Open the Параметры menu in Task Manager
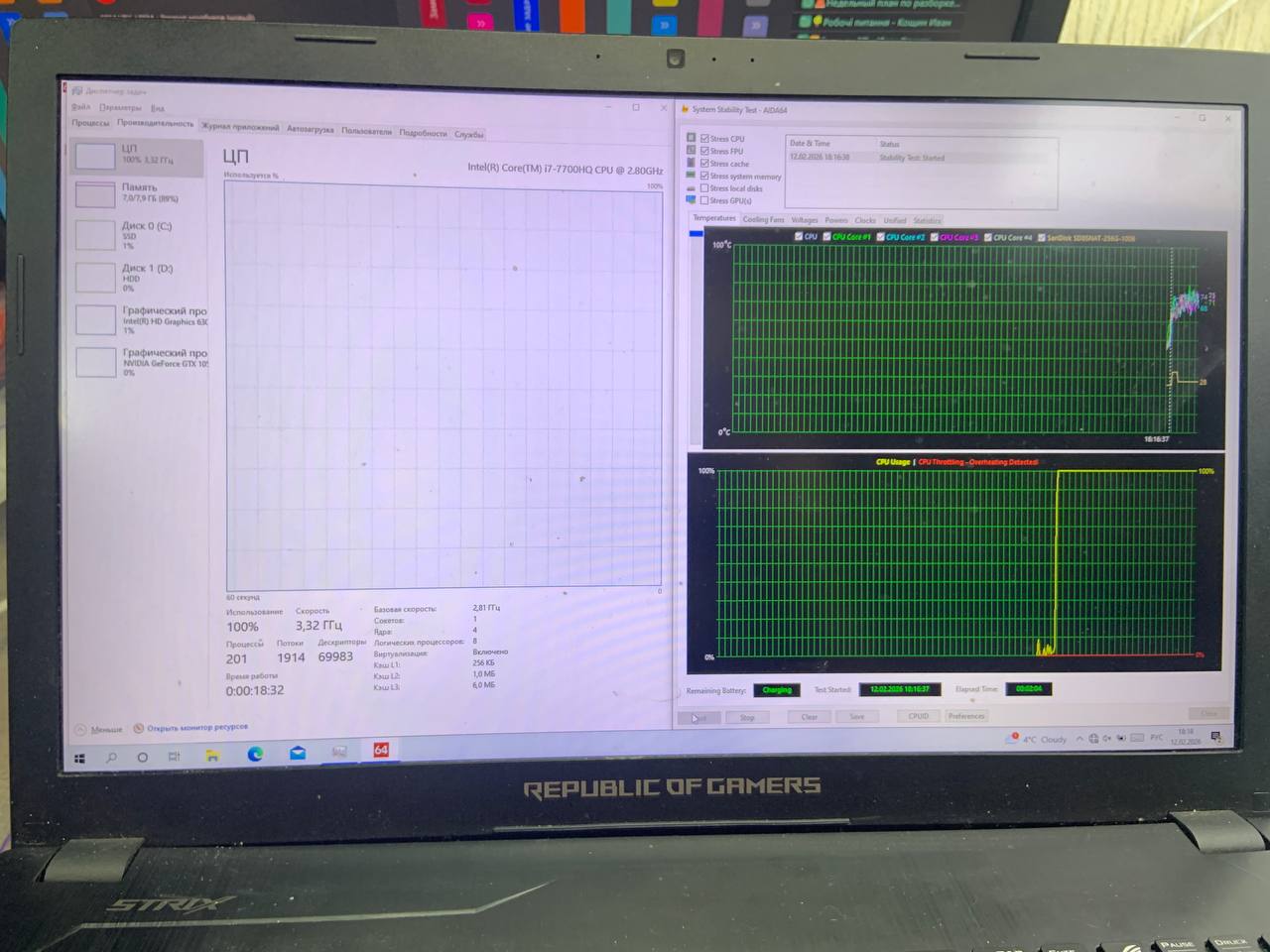The image size is (1270, 952). point(120,107)
